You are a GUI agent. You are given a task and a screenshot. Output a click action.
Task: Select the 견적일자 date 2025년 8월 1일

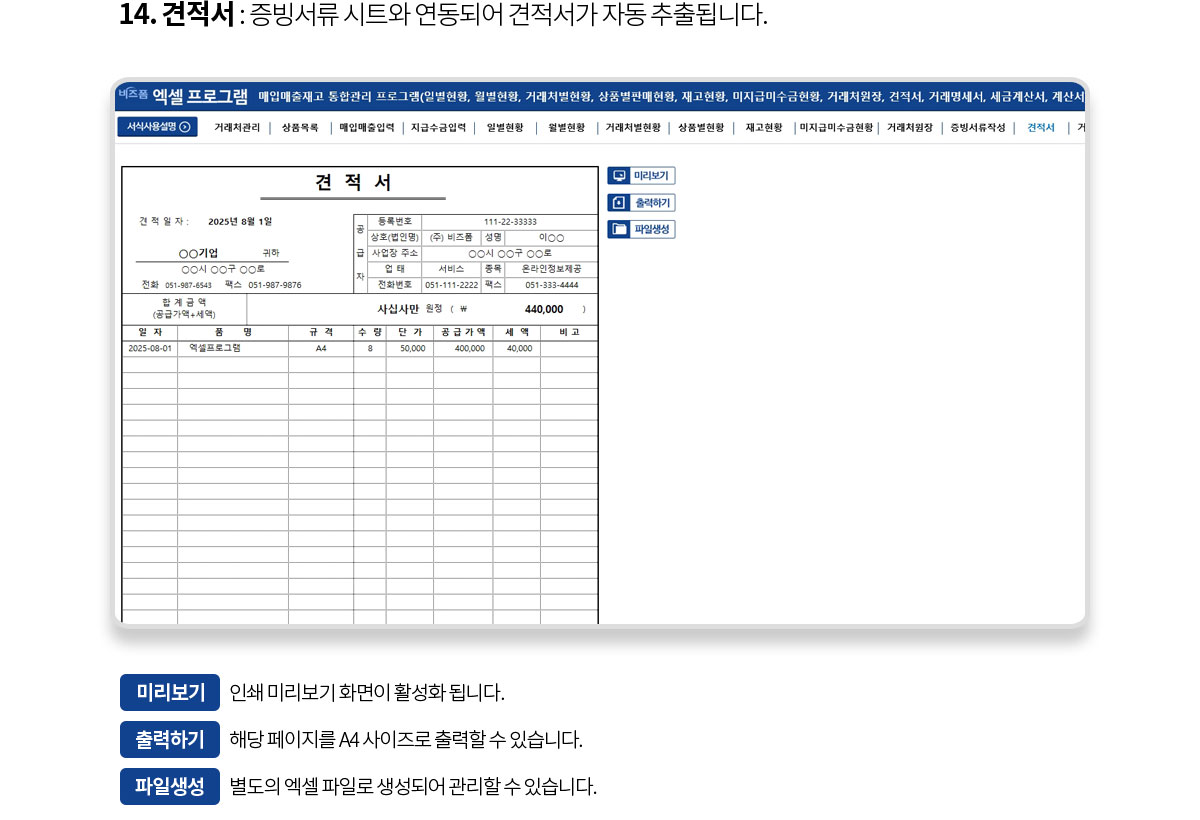point(239,222)
